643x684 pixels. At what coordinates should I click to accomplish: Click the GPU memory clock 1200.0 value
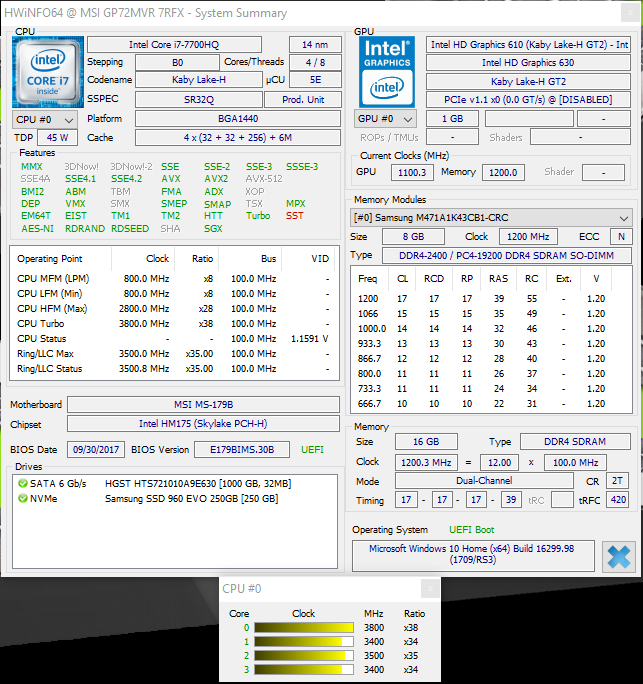503,172
